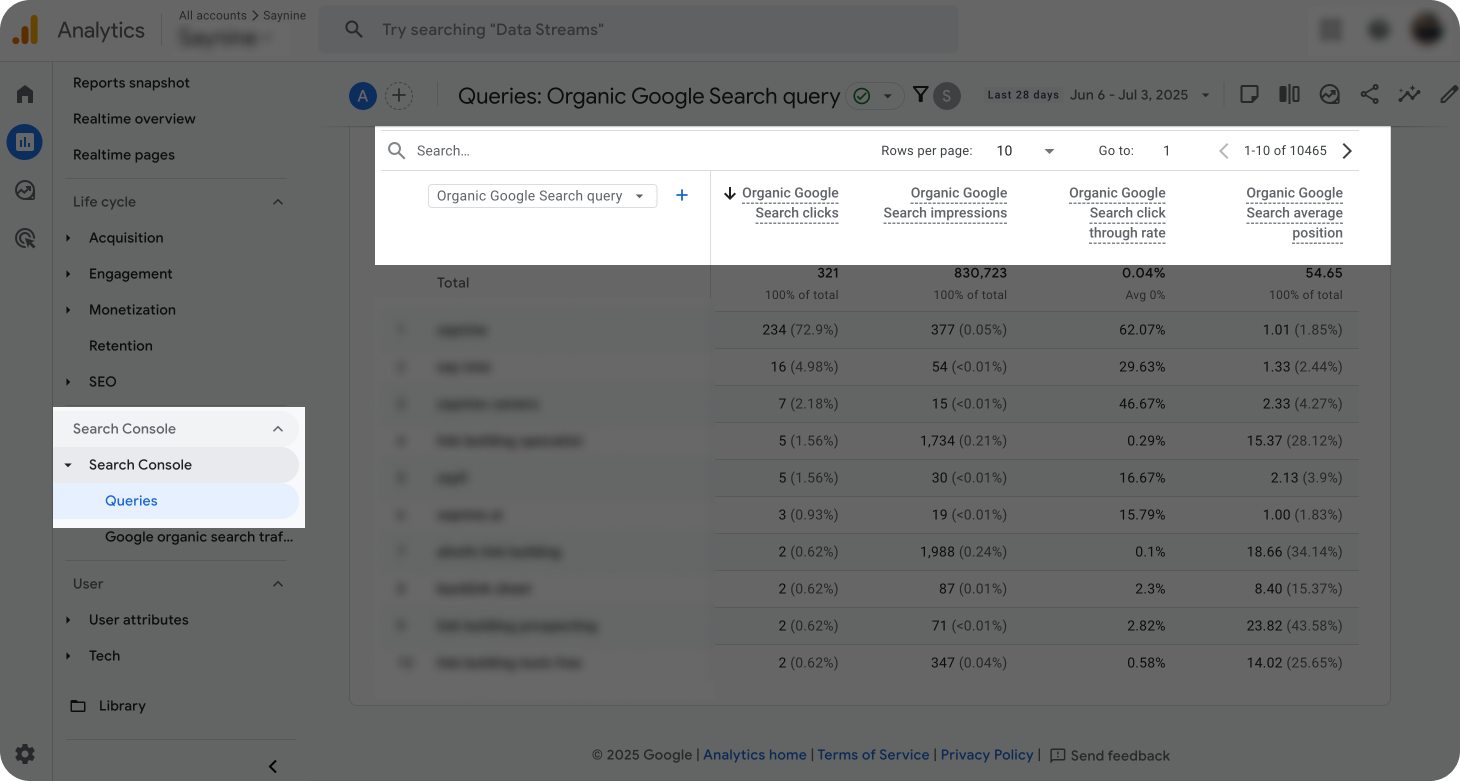Screen dimensions: 1460x781
Task: Collapse the Life cycle section
Action: [x=278, y=202]
